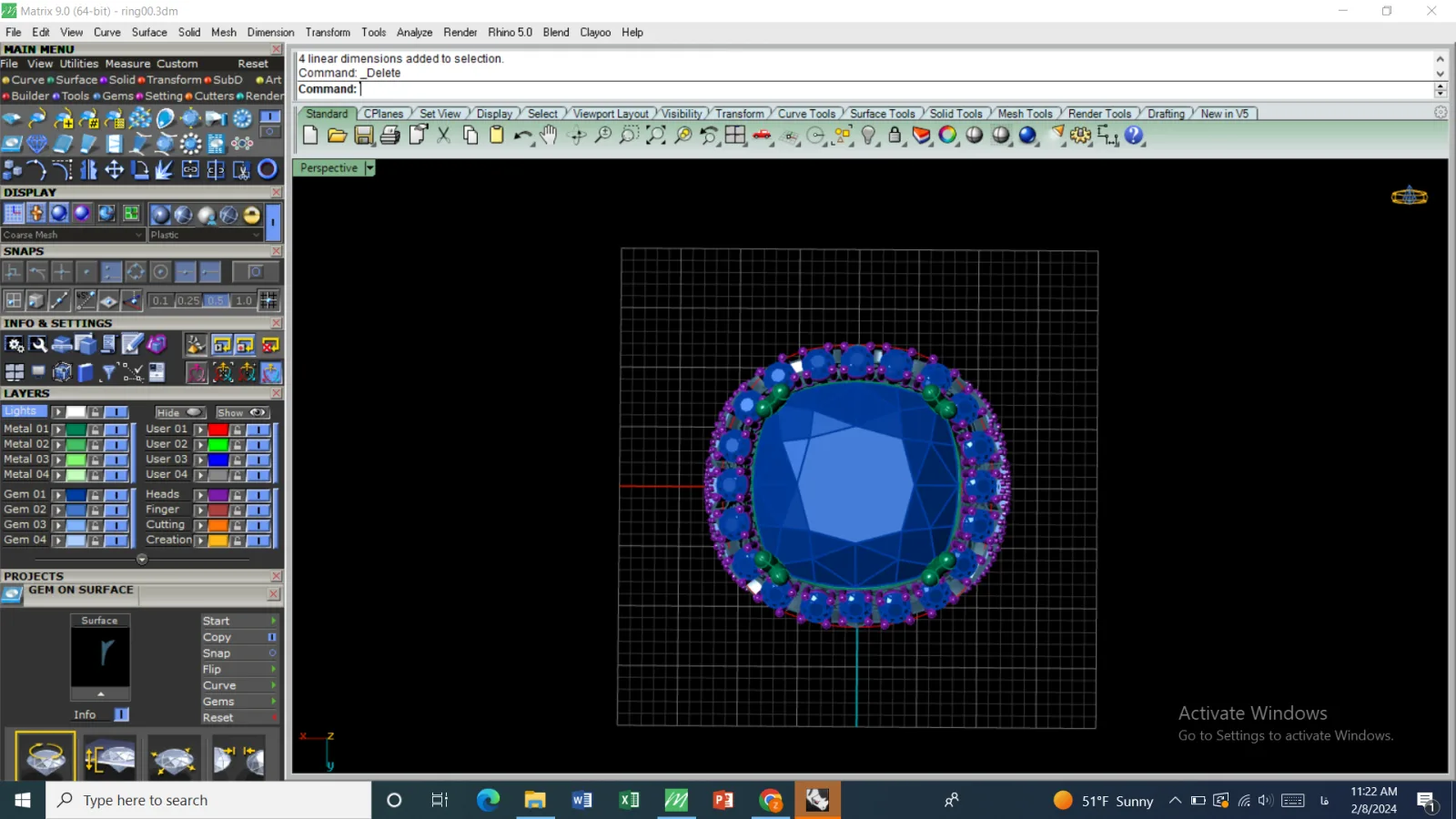Open the Transform menu
The width and height of the screenshot is (1456, 819).
tap(328, 32)
